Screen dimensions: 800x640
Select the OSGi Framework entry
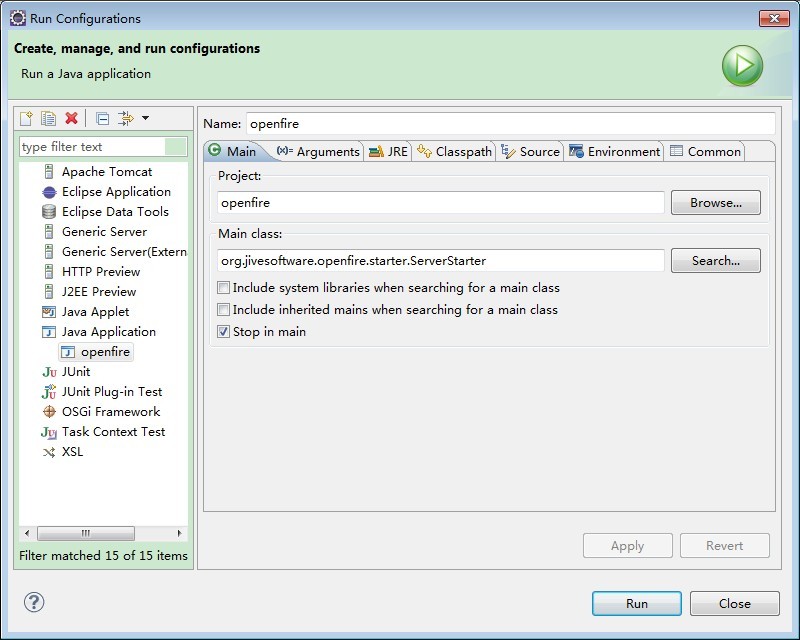point(110,412)
